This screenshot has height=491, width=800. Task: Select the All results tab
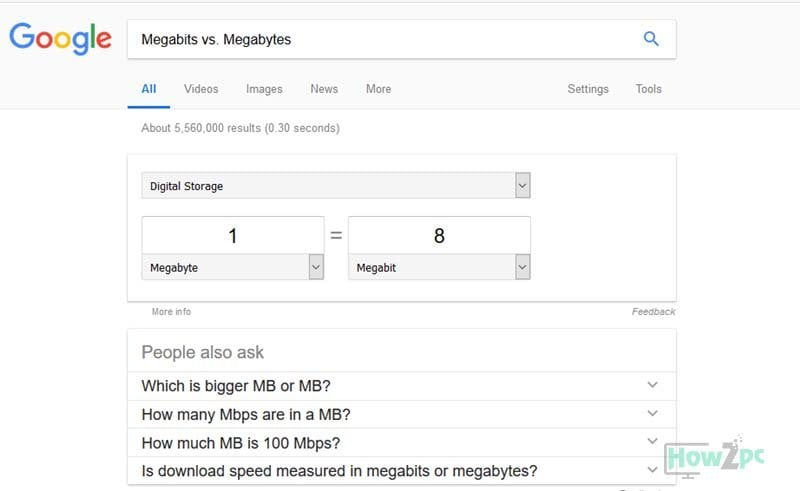coord(148,89)
